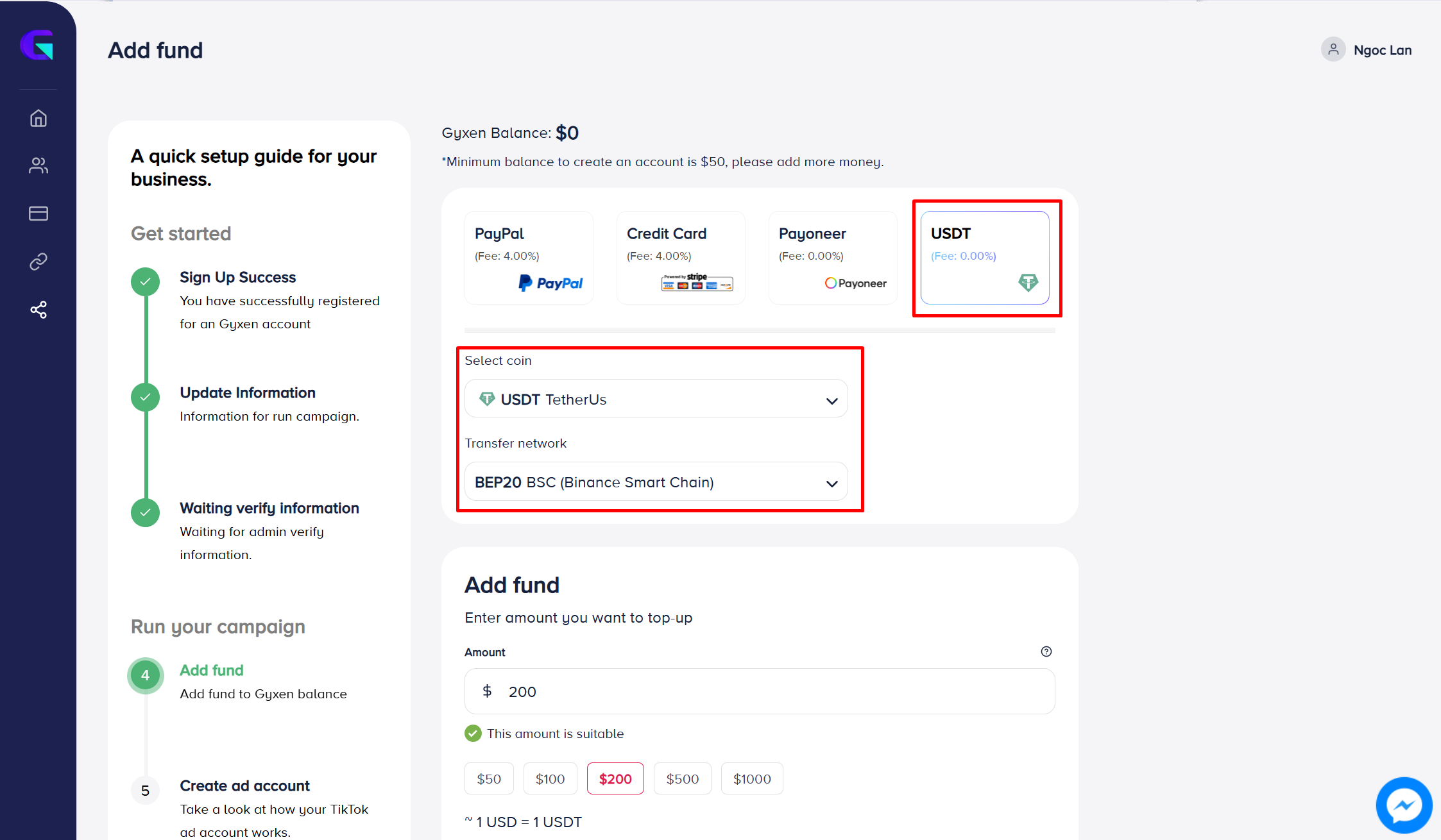This screenshot has height=840, width=1441.
Task: Choose the $500 preset amount
Action: (x=683, y=778)
